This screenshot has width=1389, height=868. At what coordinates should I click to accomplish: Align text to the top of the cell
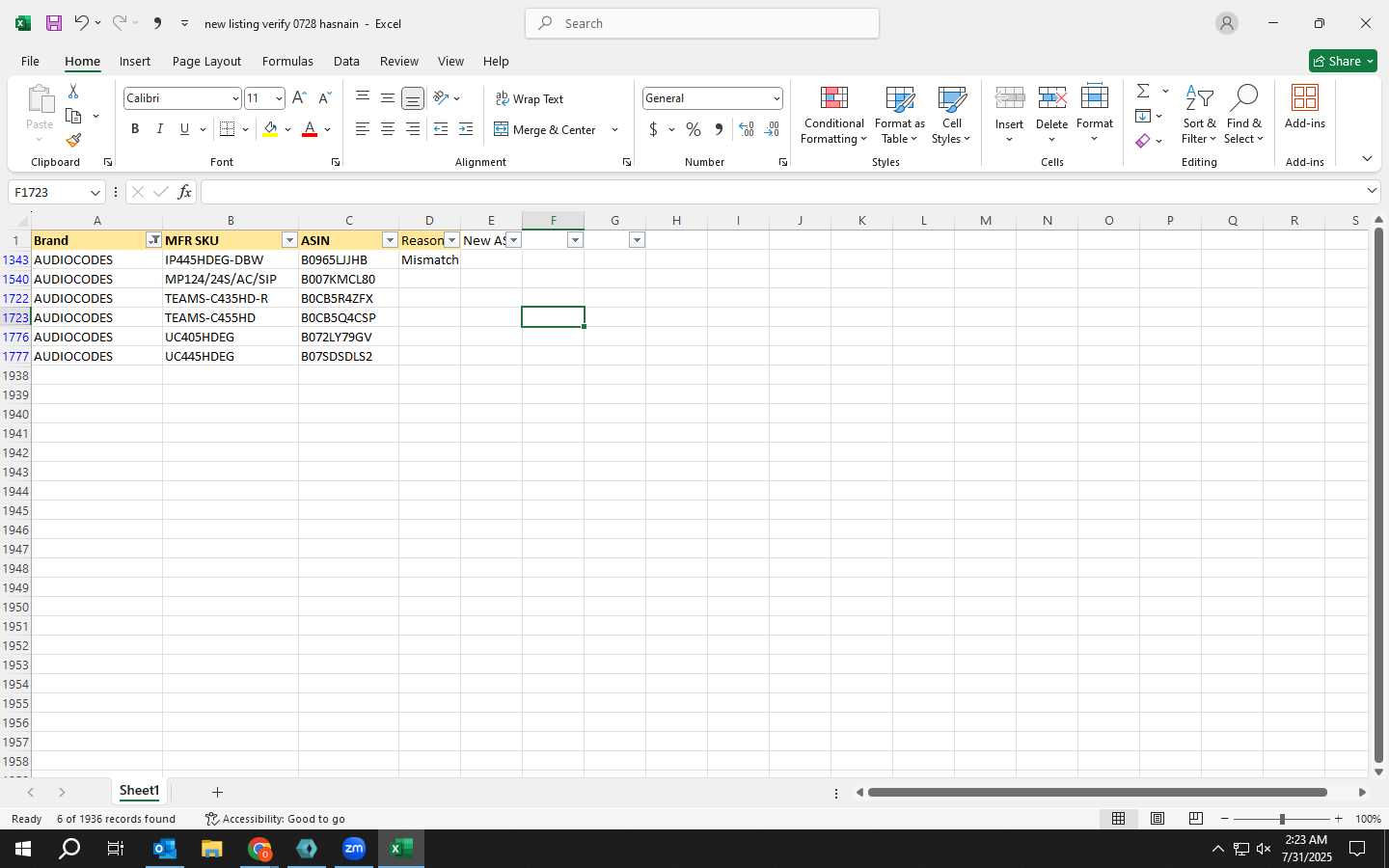pyautogui.click(x=363, y=98)
